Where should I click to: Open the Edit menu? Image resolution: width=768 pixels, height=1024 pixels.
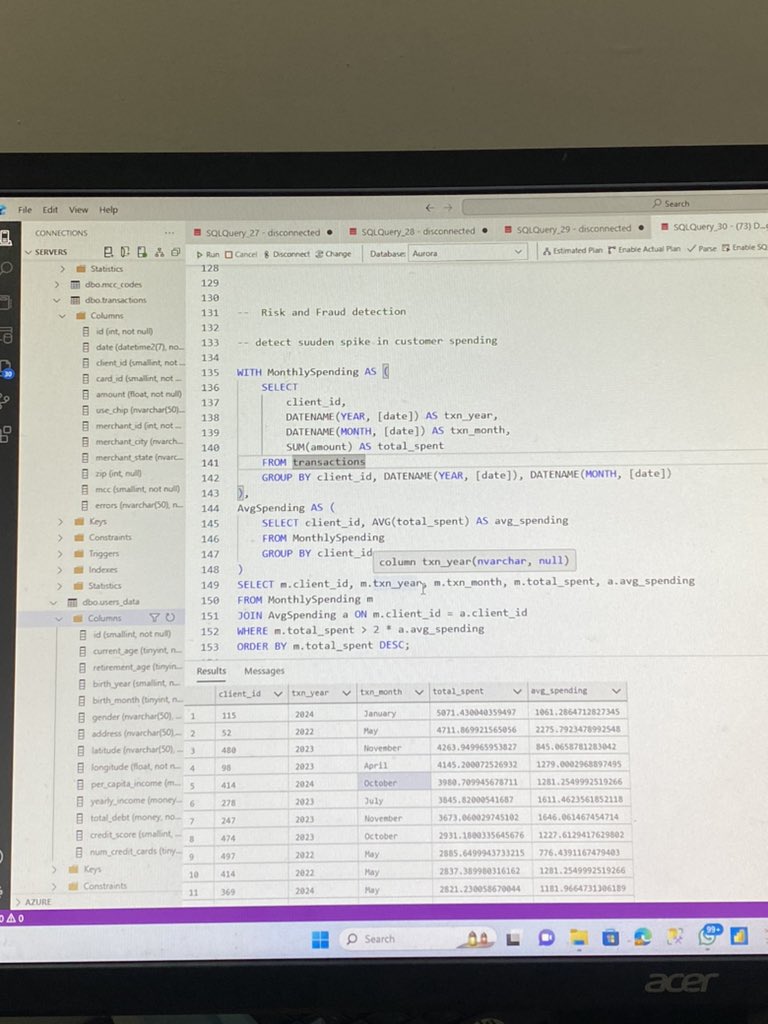50,210
